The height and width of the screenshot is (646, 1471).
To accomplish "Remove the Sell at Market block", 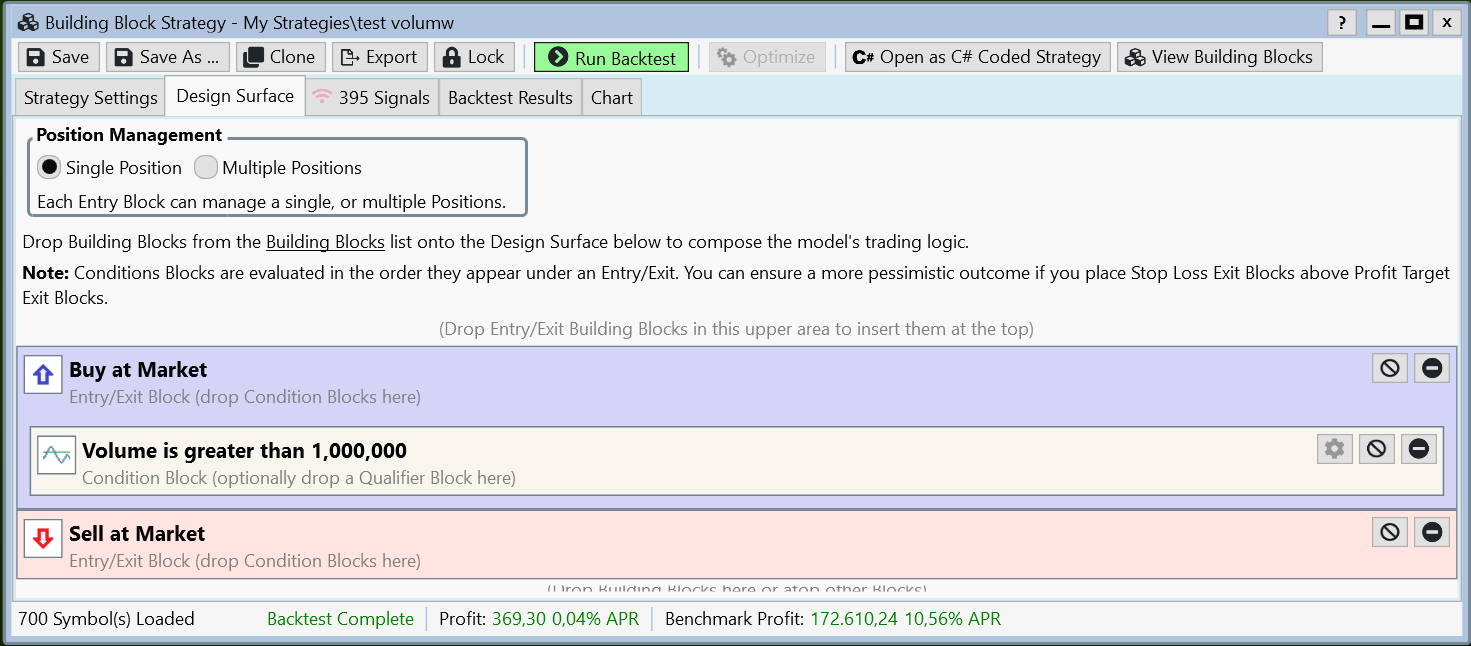I will [1431, 533].
